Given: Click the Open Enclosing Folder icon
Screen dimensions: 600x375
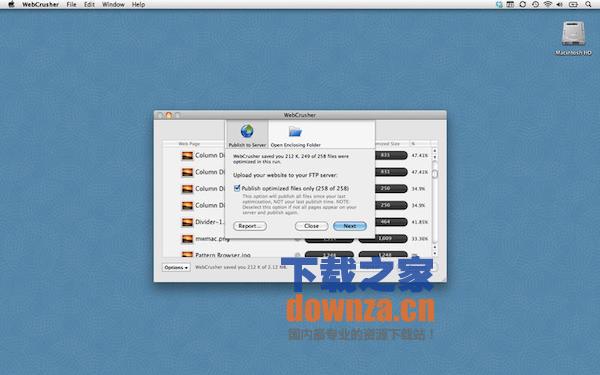Looking at the screenshot, I should (295, 131).
